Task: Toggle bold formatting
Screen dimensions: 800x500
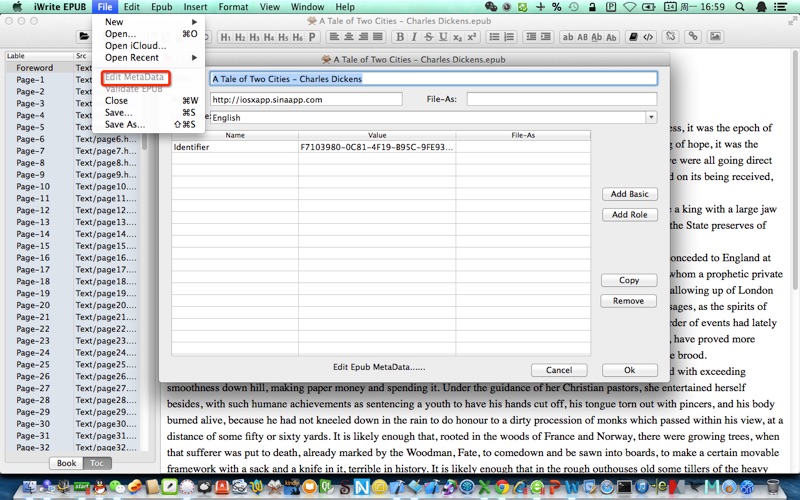Action: (400, 37)
